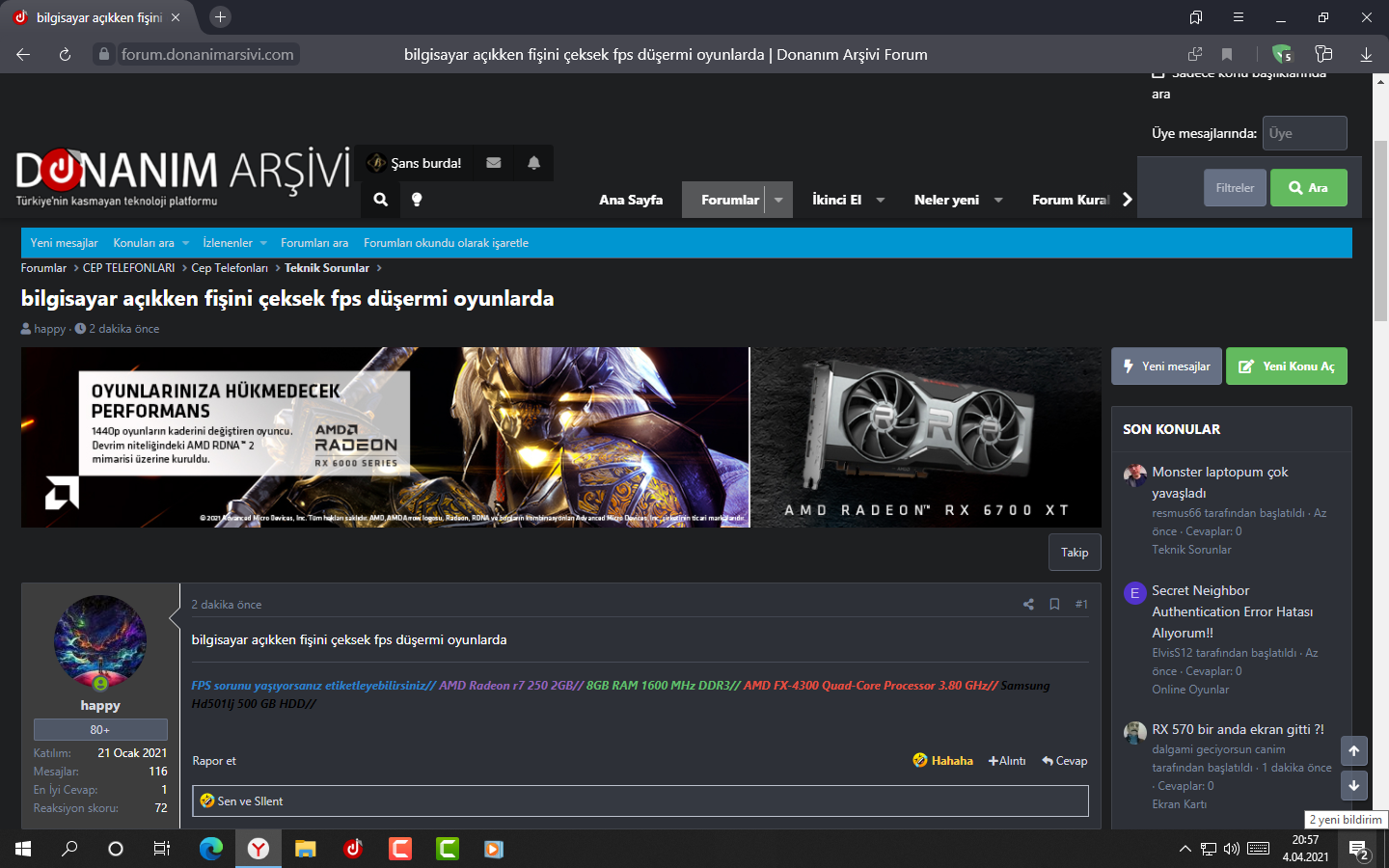Click the floating scroll-to-bottom arrow button
This screenshot has height=868, width=1389.
pyautogui.click(x=1354, y=785)
